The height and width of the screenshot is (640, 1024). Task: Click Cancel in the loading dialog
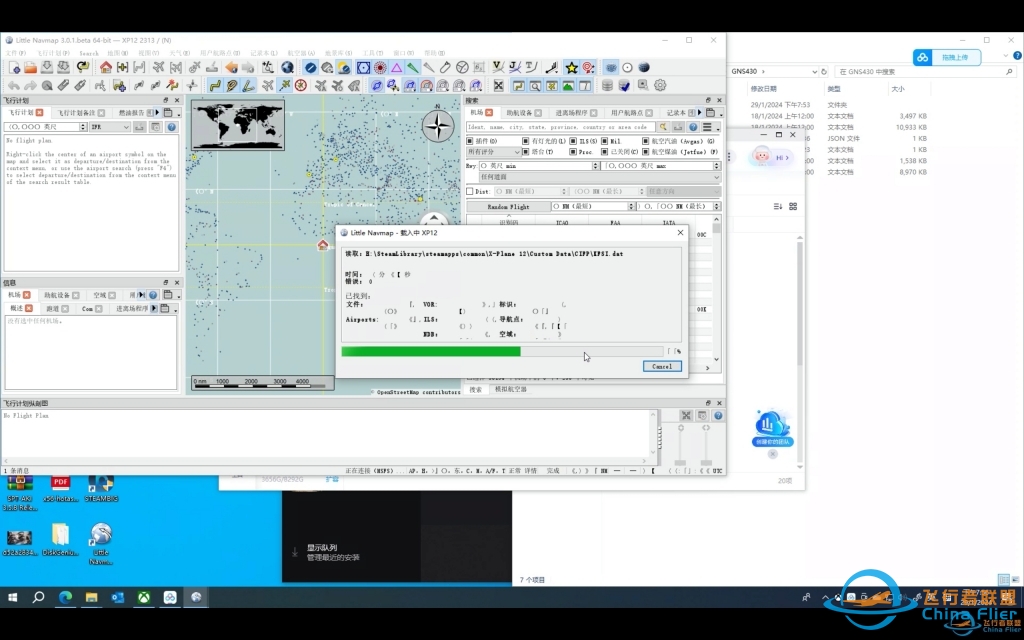coord(662,366)
